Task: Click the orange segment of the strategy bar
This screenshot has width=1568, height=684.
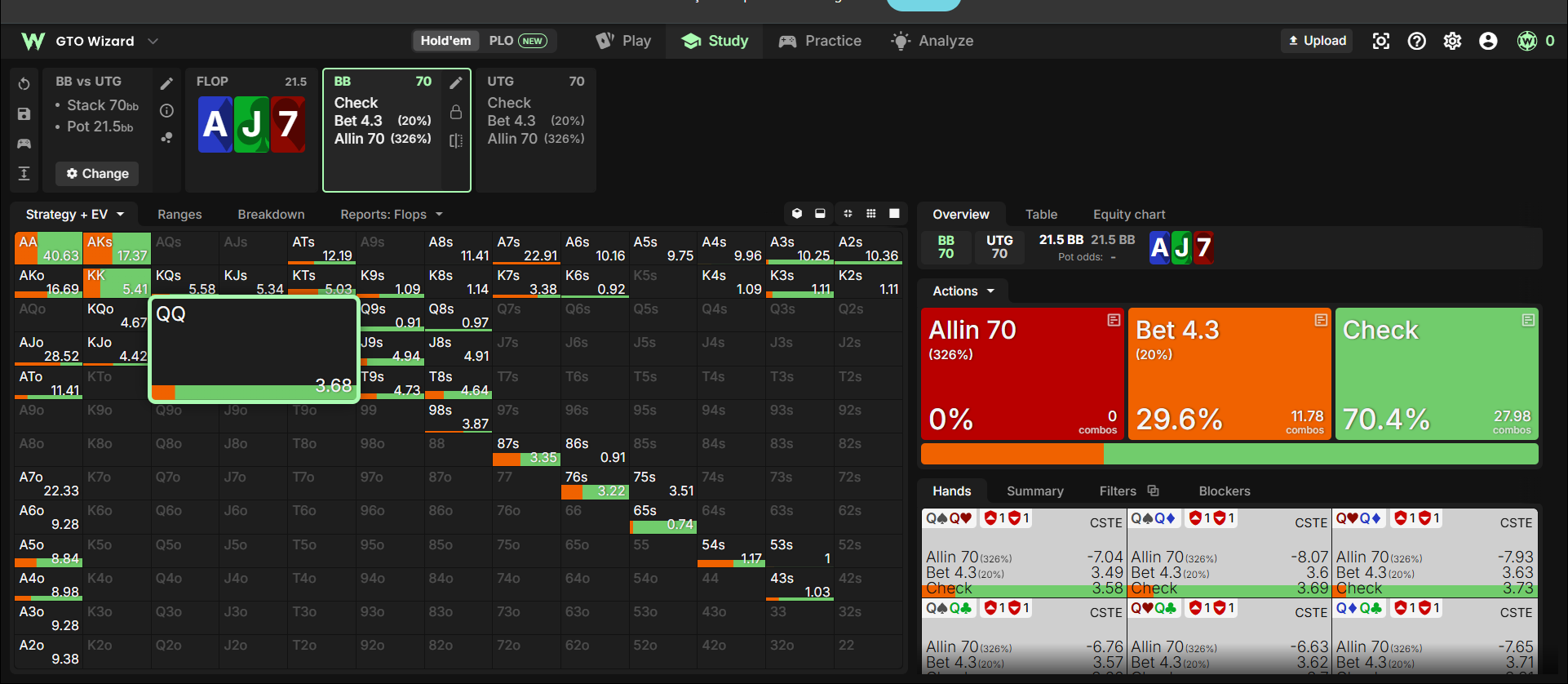Action: [1012, 454]
